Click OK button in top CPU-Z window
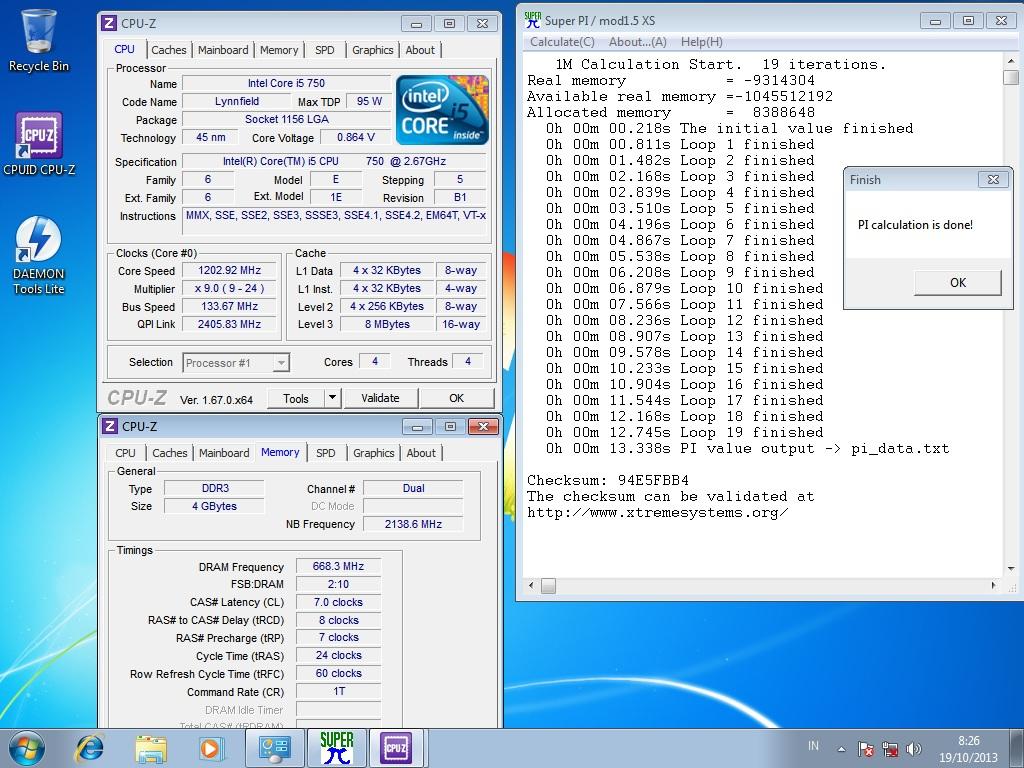 (x=456, y=398)
